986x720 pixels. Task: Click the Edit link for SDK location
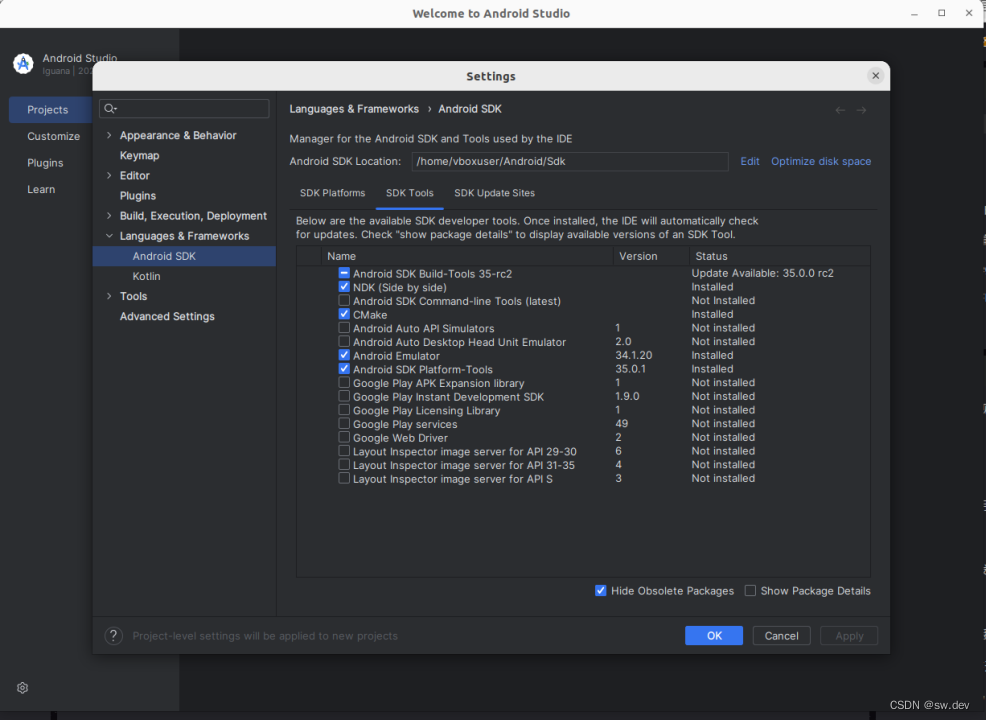pos(750,162)
